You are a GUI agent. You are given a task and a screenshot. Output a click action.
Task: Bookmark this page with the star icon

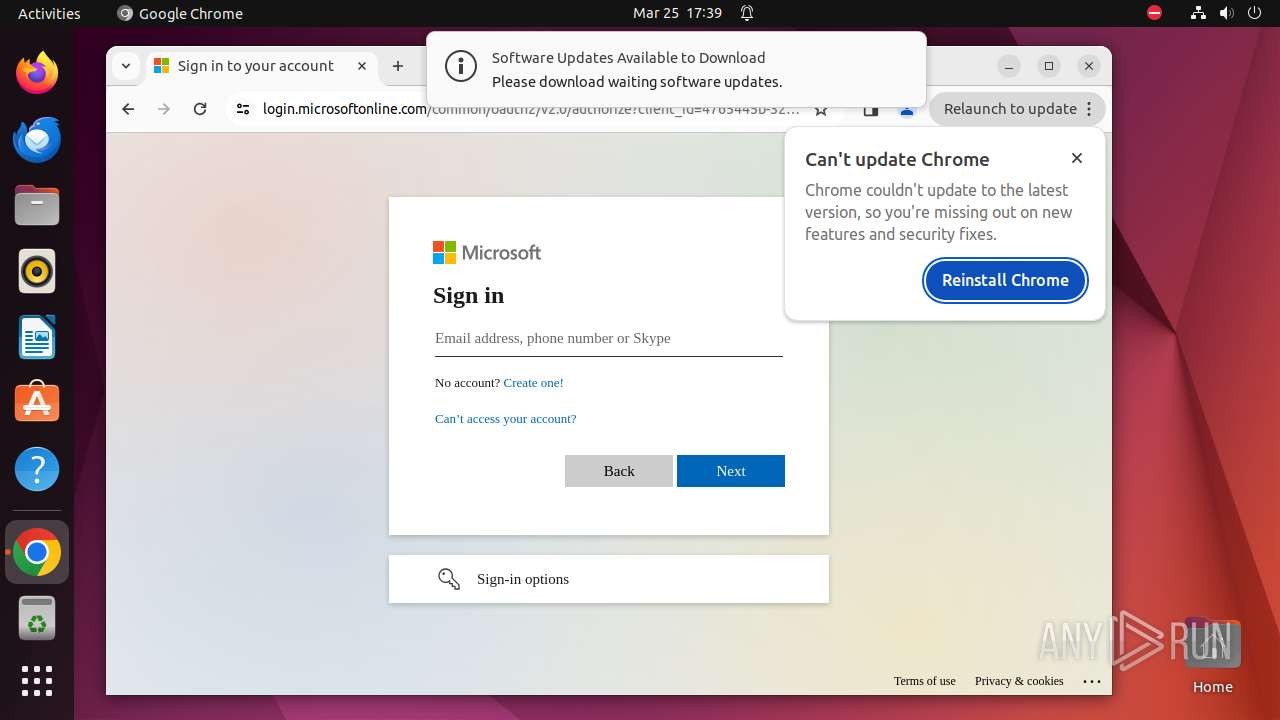[821, 109]
